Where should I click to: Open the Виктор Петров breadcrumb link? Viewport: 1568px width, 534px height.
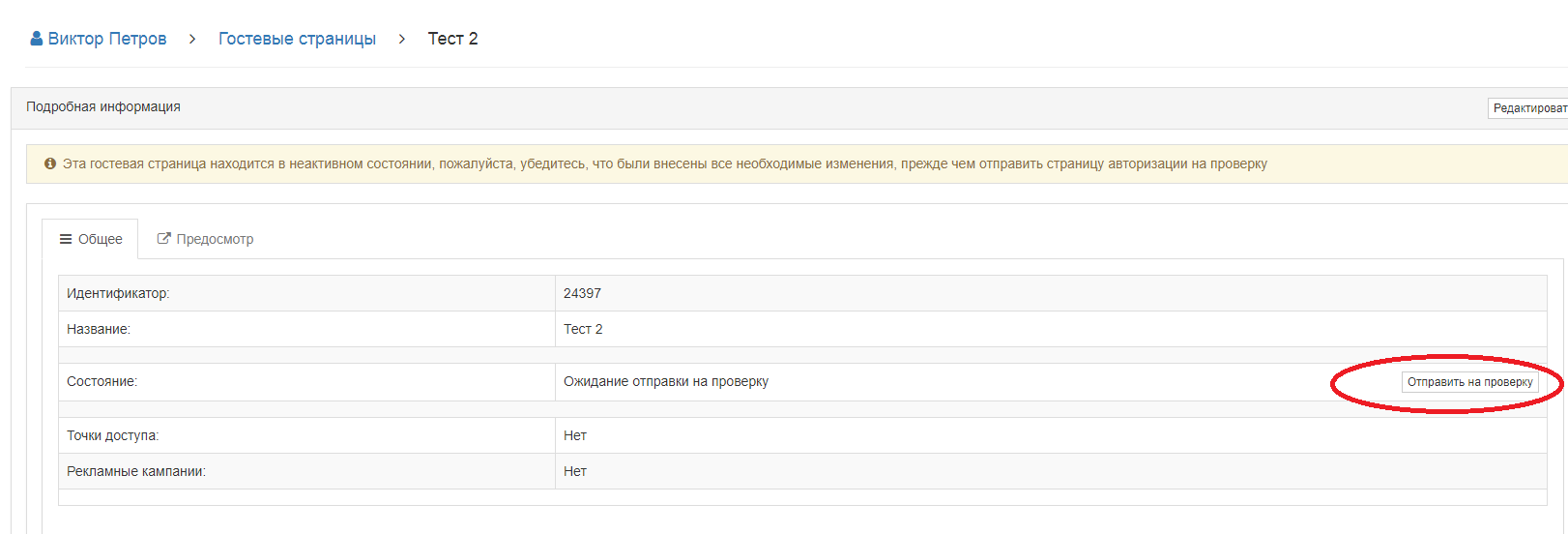click(x=107, y=39)
